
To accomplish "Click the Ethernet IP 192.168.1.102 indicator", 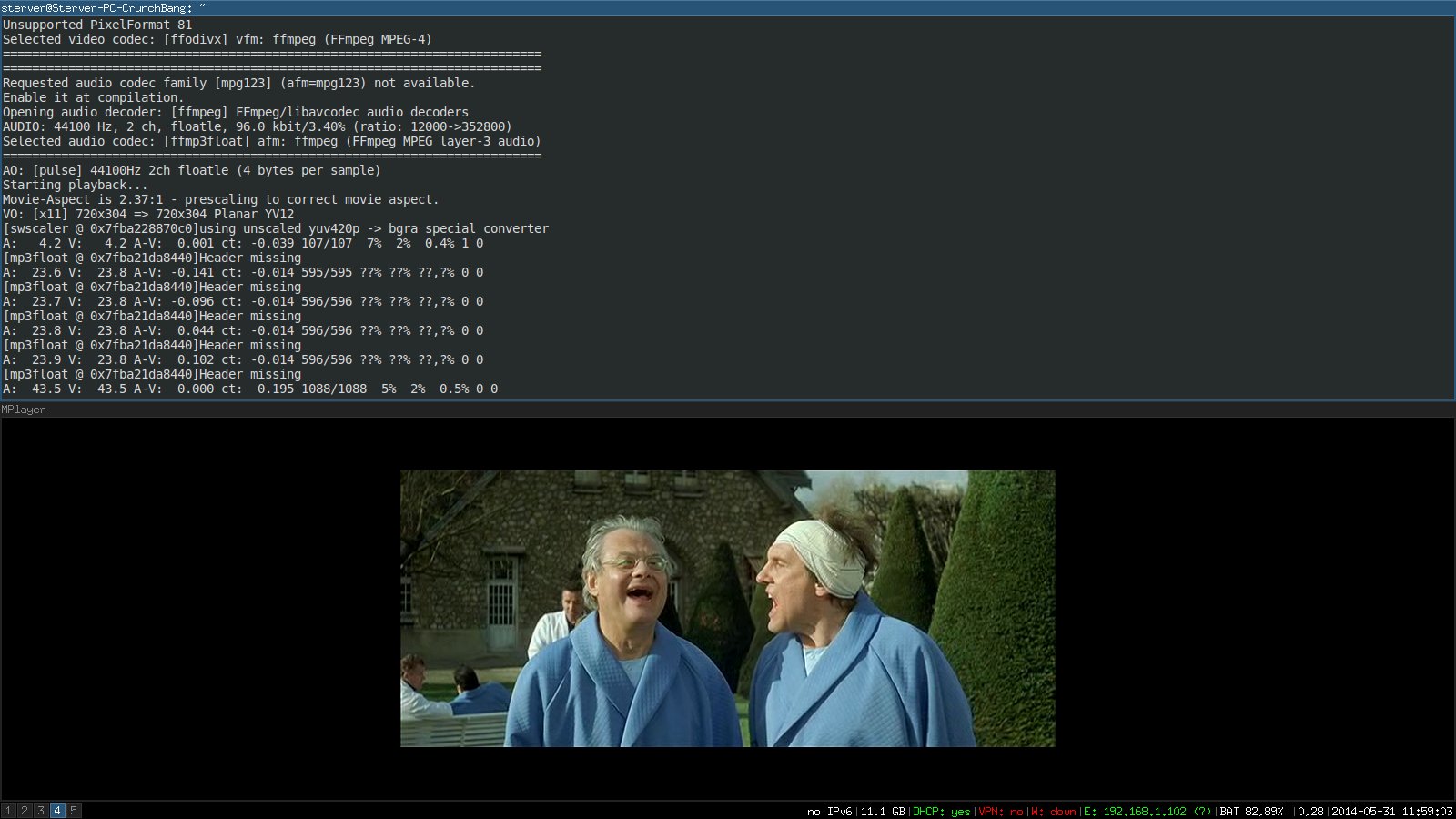I will point(1147,812).
